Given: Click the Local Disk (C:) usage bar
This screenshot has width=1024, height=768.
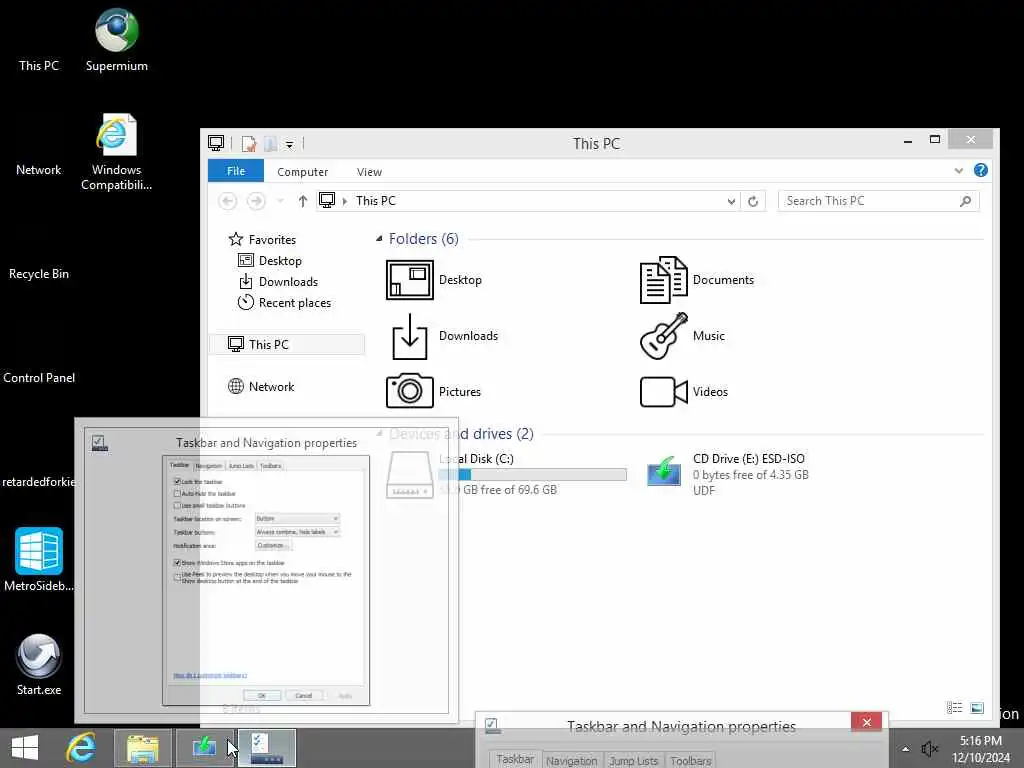Looking at the screenshot, I should pos(532,475).
